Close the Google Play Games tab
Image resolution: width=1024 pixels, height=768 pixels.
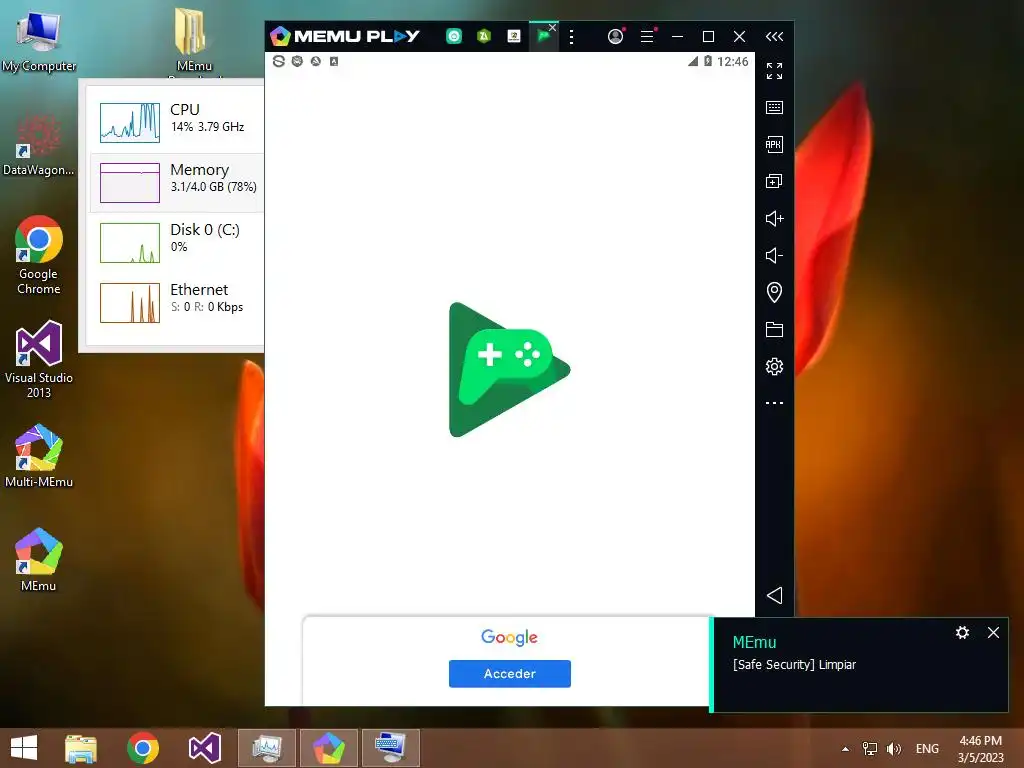[x=552, y=27]
